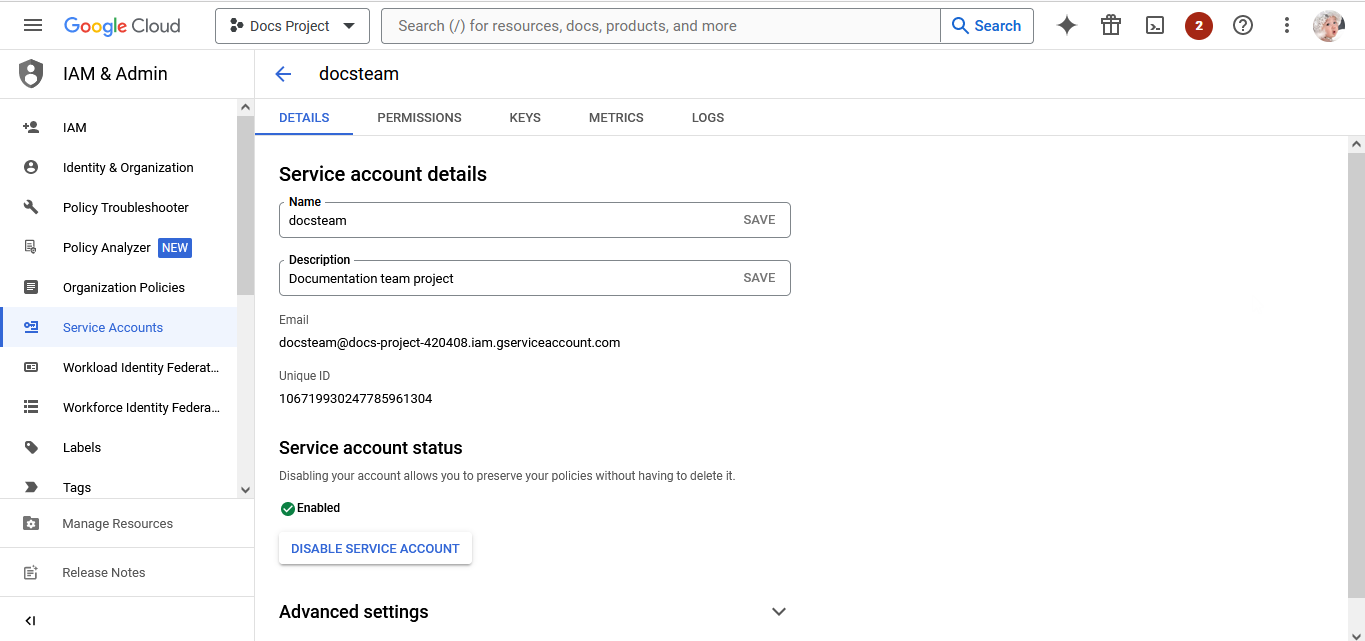
Task: Open the Gemini AI sparkle icon
Action: coord(1067,26)
